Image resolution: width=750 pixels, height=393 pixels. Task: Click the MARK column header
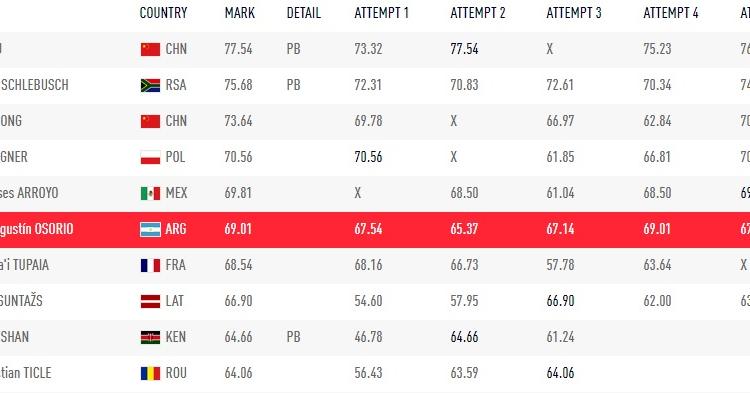tap(240, 13)
